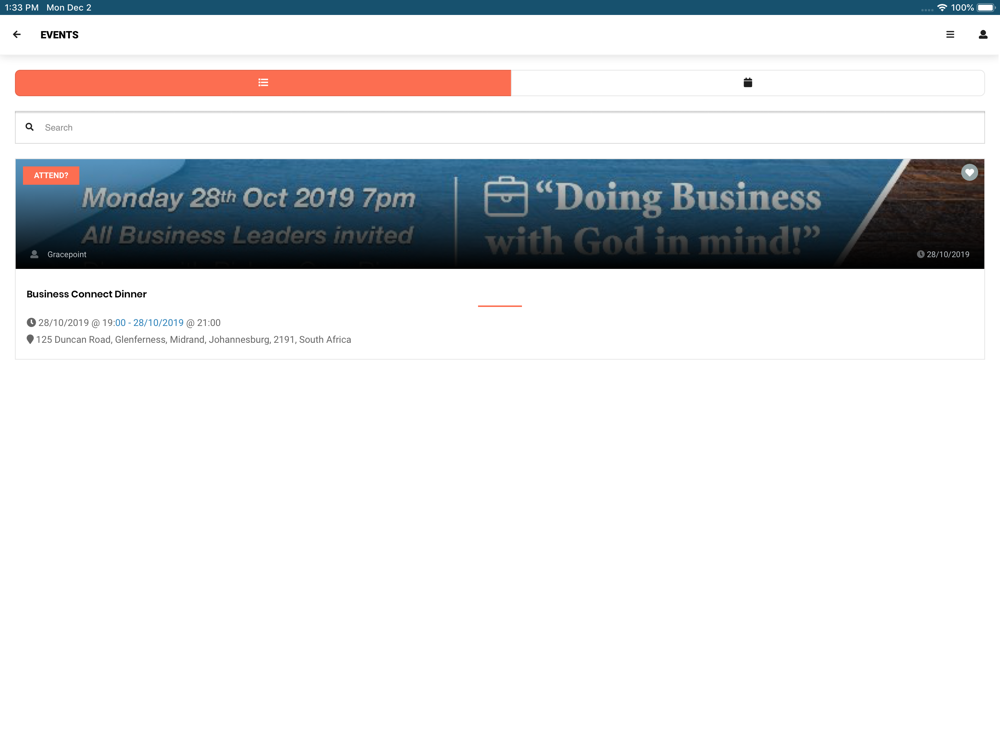Switch to the list view tab
The width and height of the screenshot is (1000, 750).
263,83
